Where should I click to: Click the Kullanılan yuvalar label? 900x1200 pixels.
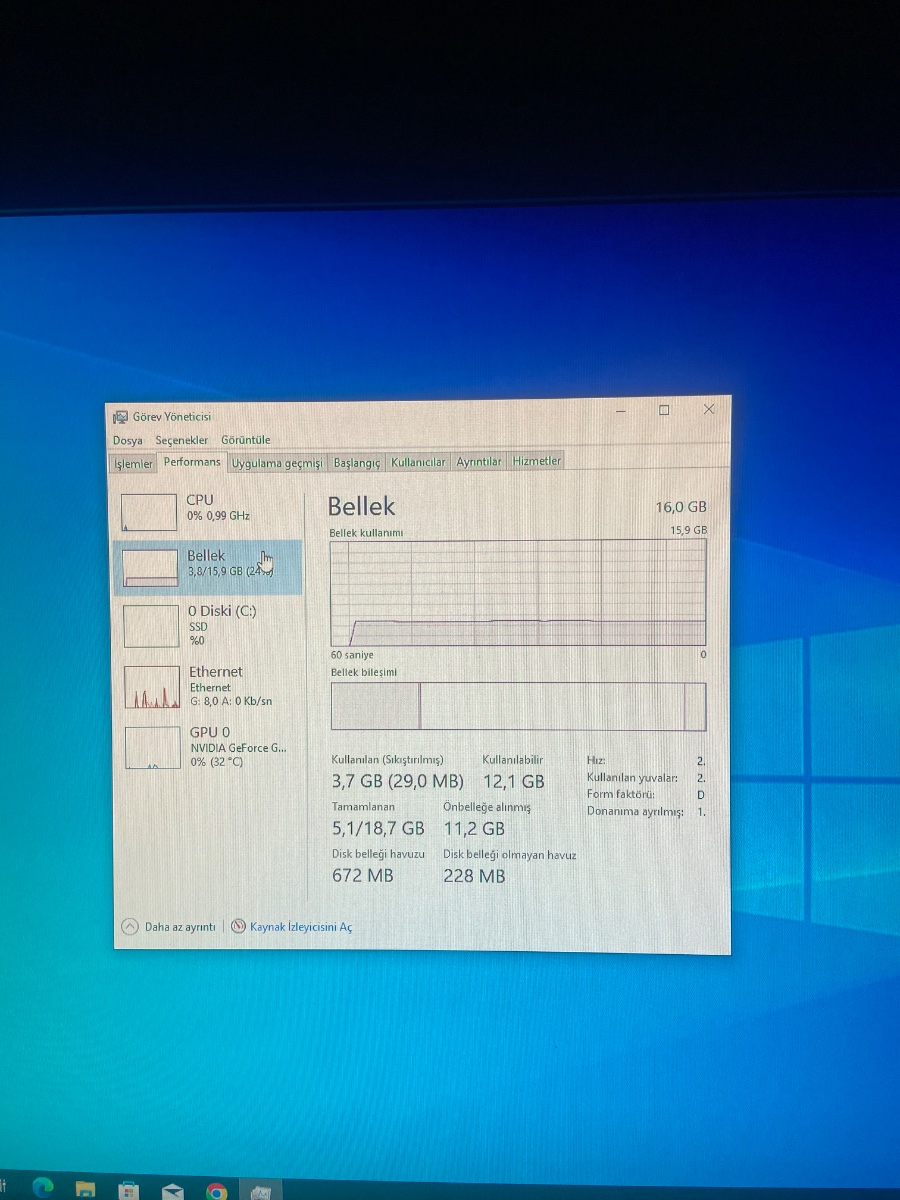[632, 778]
